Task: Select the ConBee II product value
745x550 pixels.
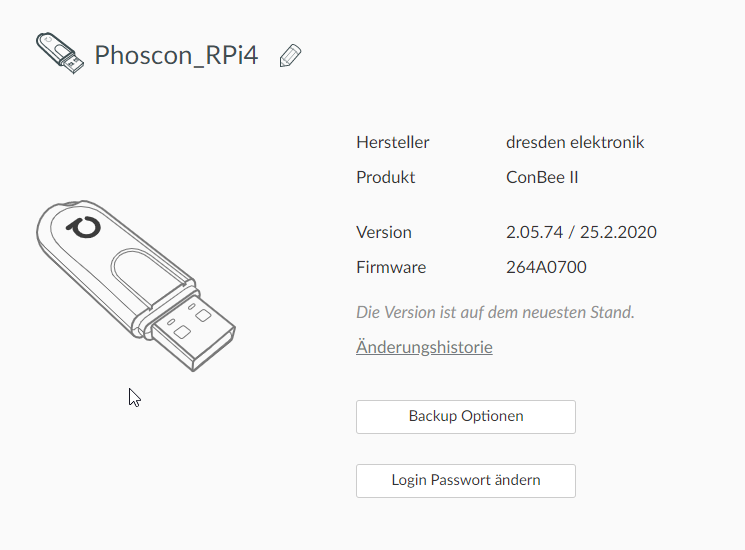Action: [542, 177]
